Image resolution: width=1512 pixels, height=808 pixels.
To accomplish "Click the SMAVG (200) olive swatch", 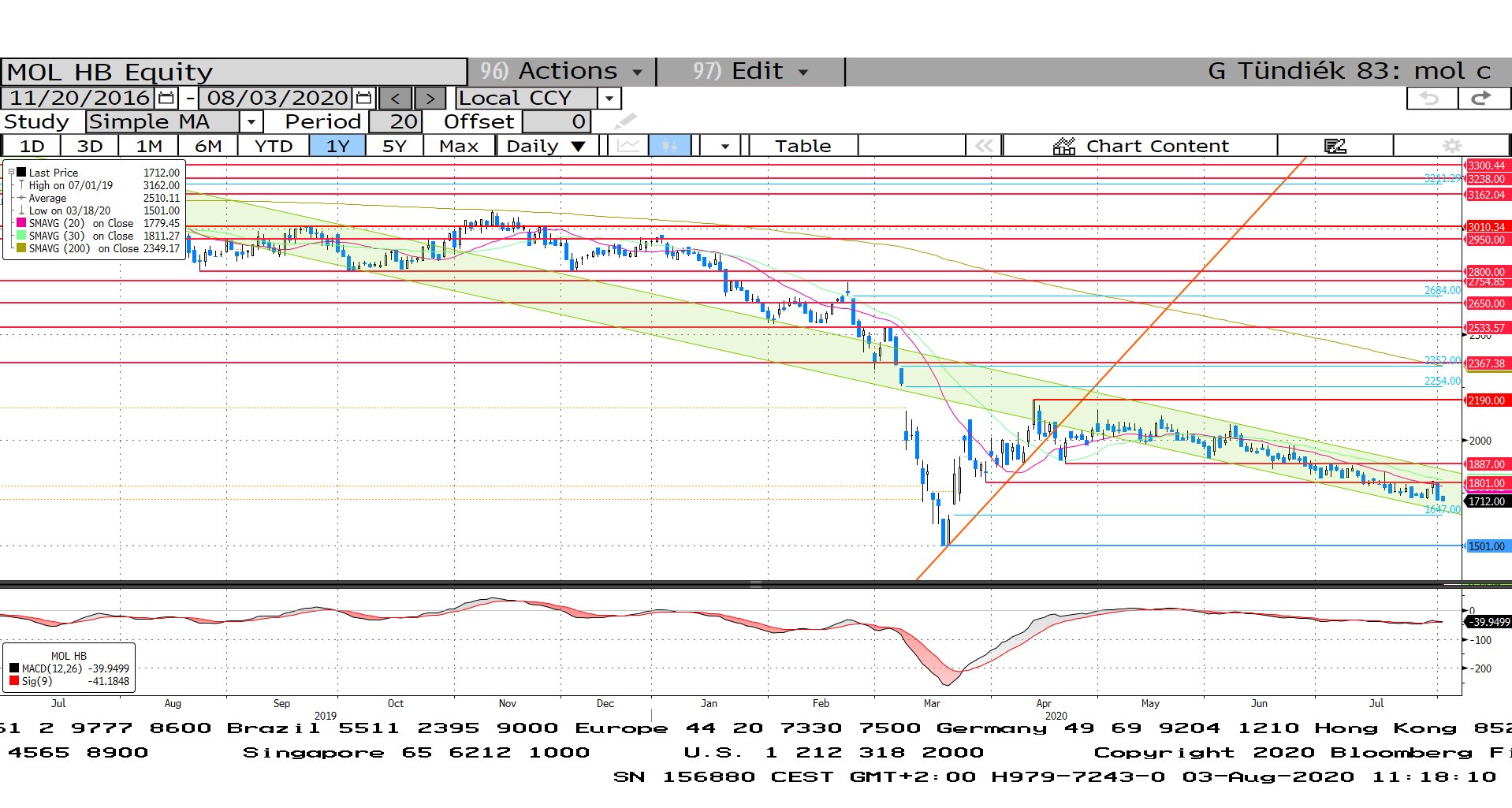I will (21, 248).
